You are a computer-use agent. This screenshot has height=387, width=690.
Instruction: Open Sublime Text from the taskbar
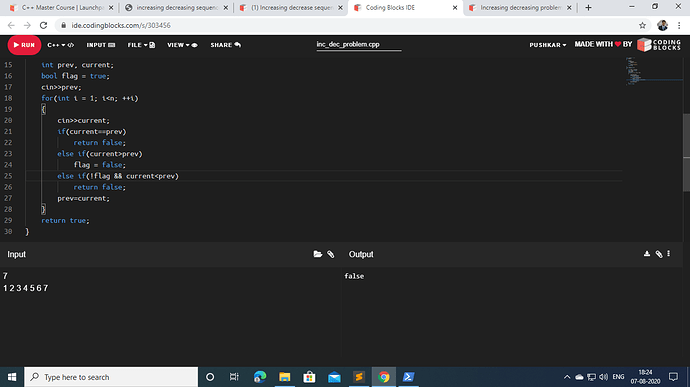tap(359, 377)
